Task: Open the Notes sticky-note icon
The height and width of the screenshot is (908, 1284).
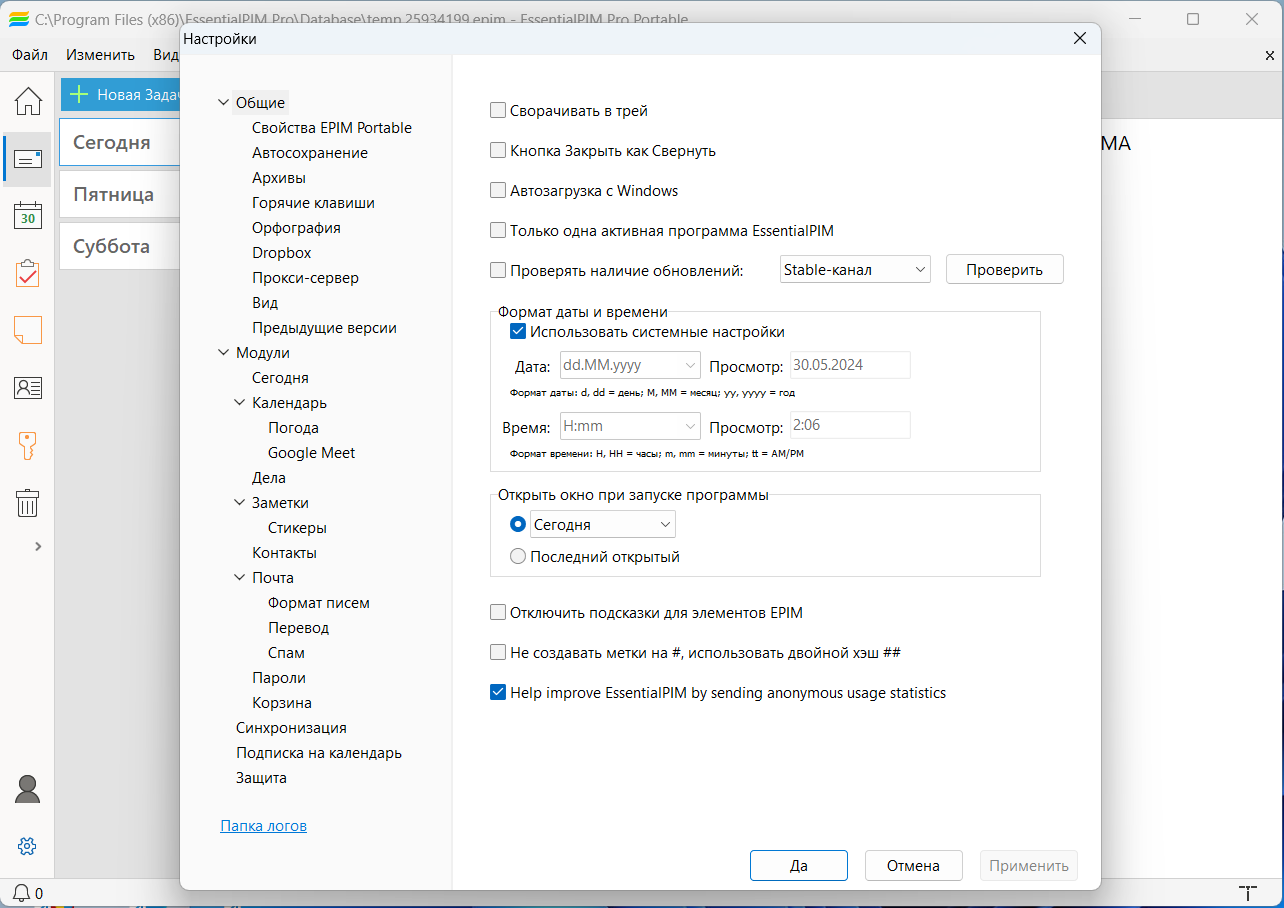Action: (x=28, y=330)
